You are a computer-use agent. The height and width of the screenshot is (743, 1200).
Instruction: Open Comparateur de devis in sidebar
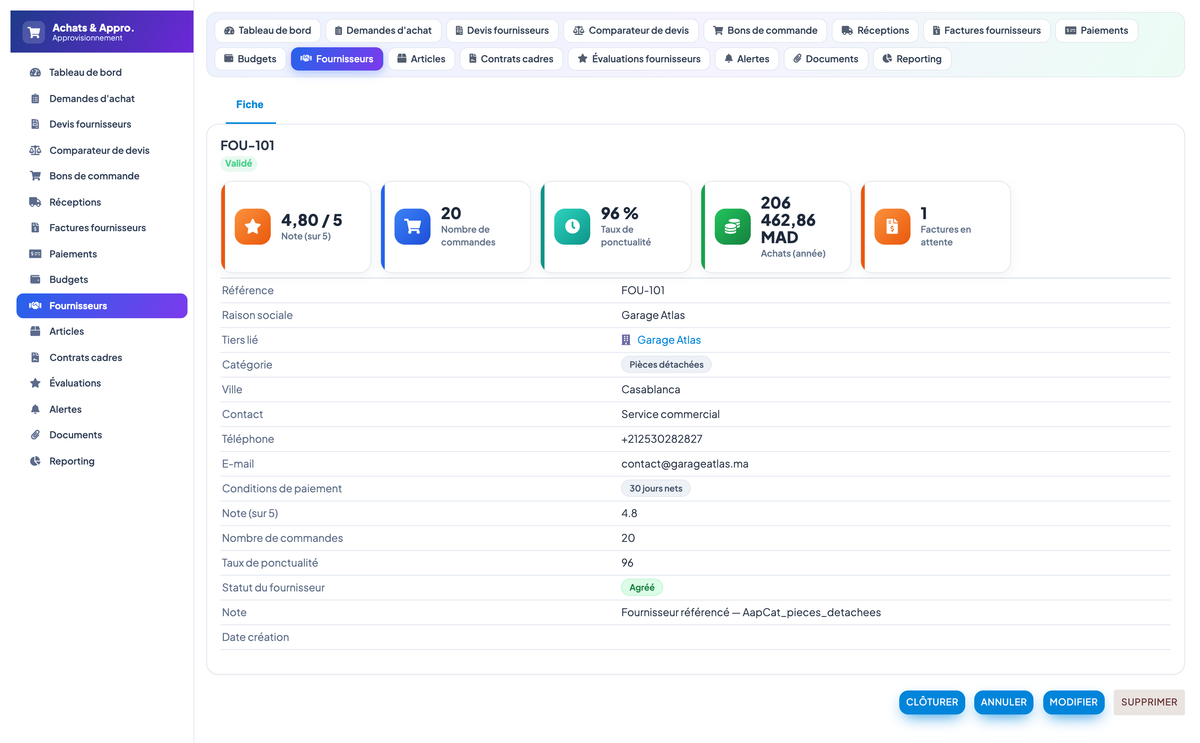(x=101, y=150)
